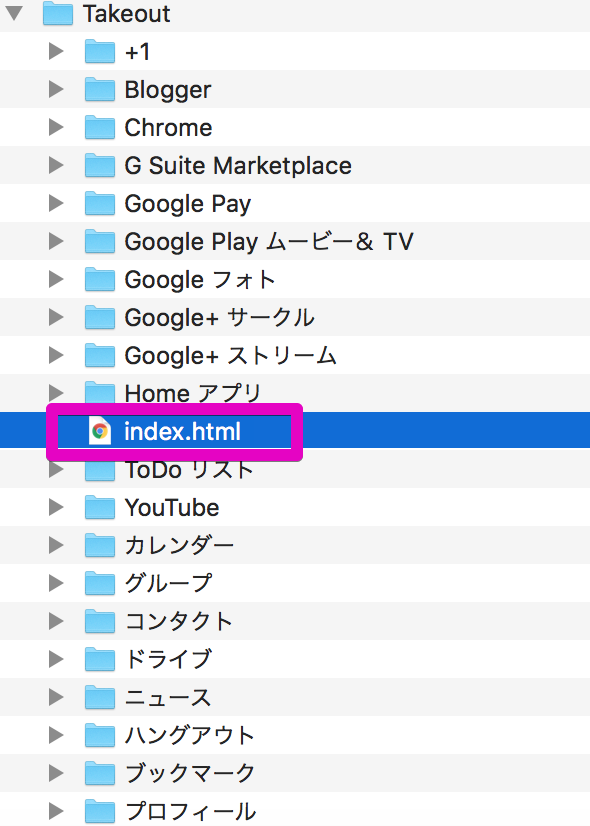Select the Chrome folder name
Image resolution: width=590 pixels, height=826 pixels.
click(168, 127)
